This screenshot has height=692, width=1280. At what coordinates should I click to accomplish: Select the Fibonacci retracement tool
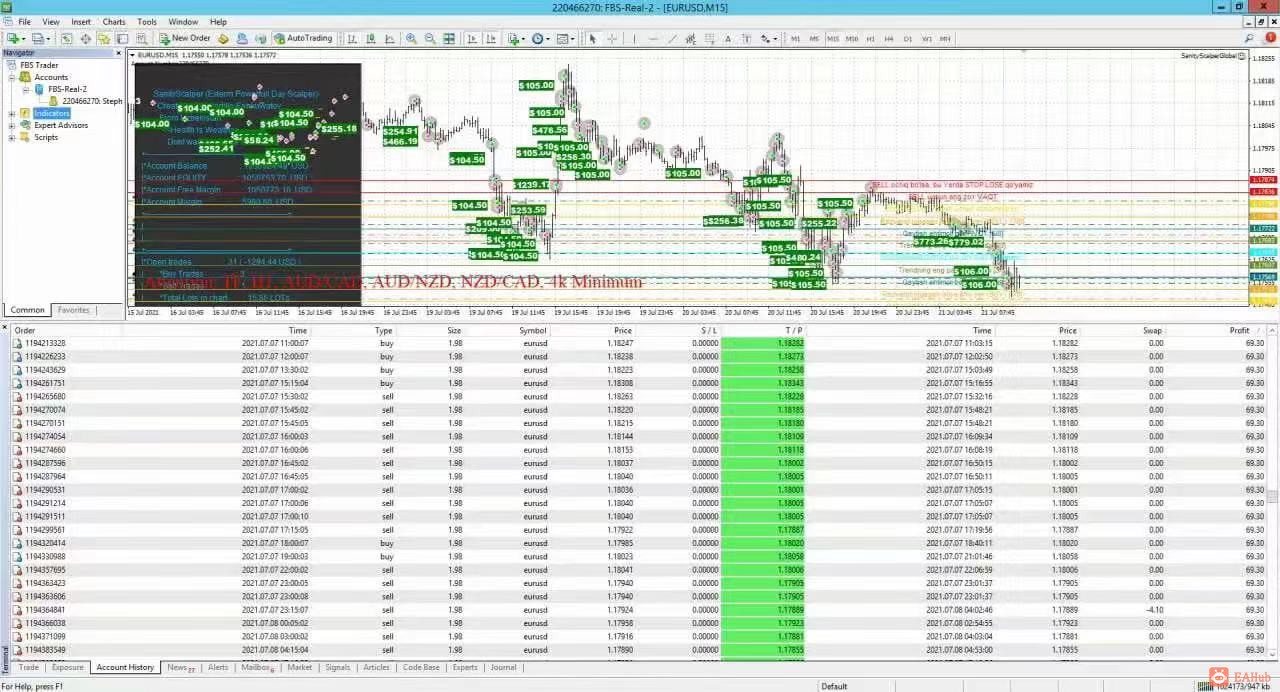coord(710,38)
